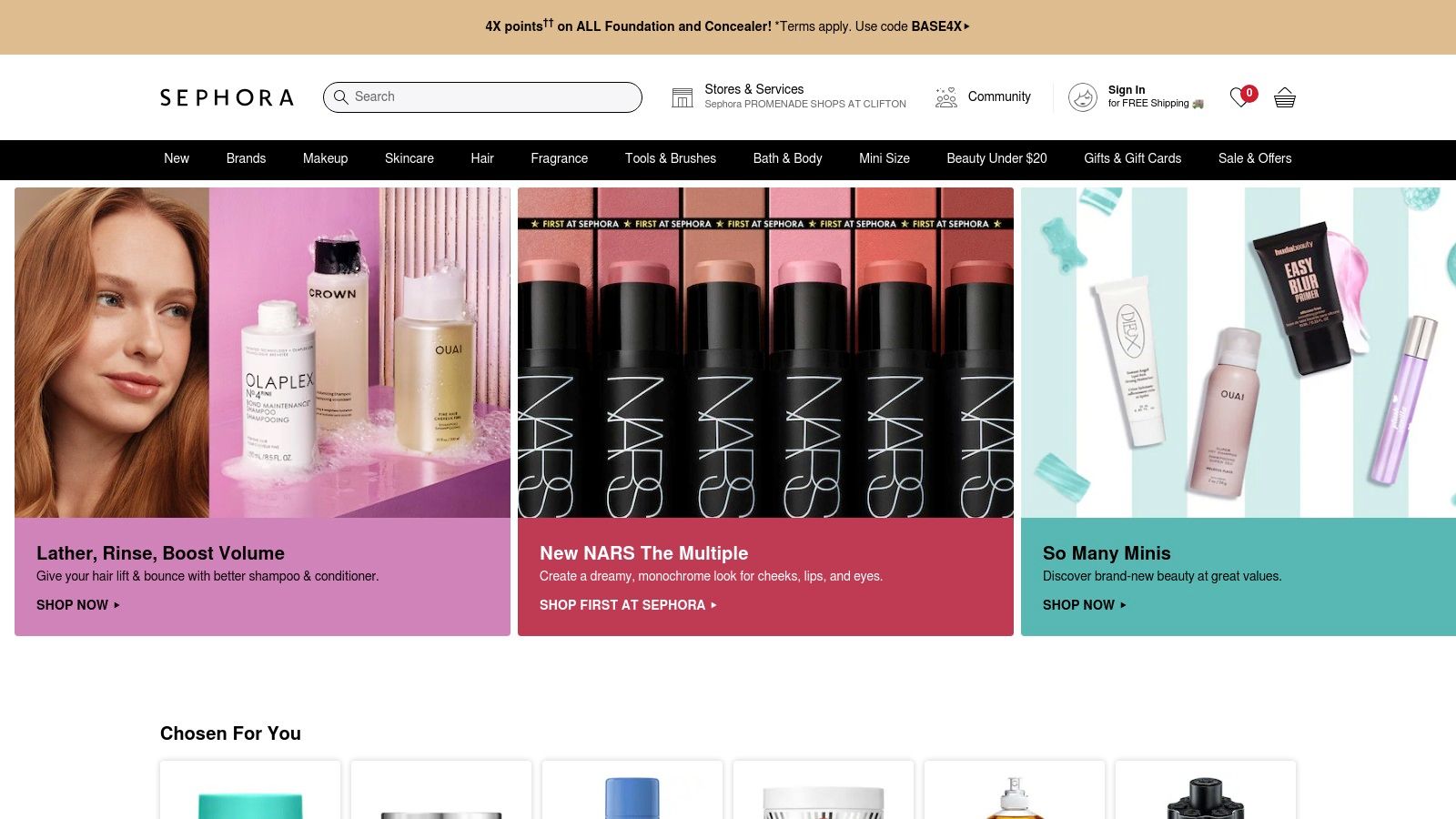Open Gifts & Gift Cards menu
The width and height of the screenshot is (1456, 819).
click(x=1133, y=158)
